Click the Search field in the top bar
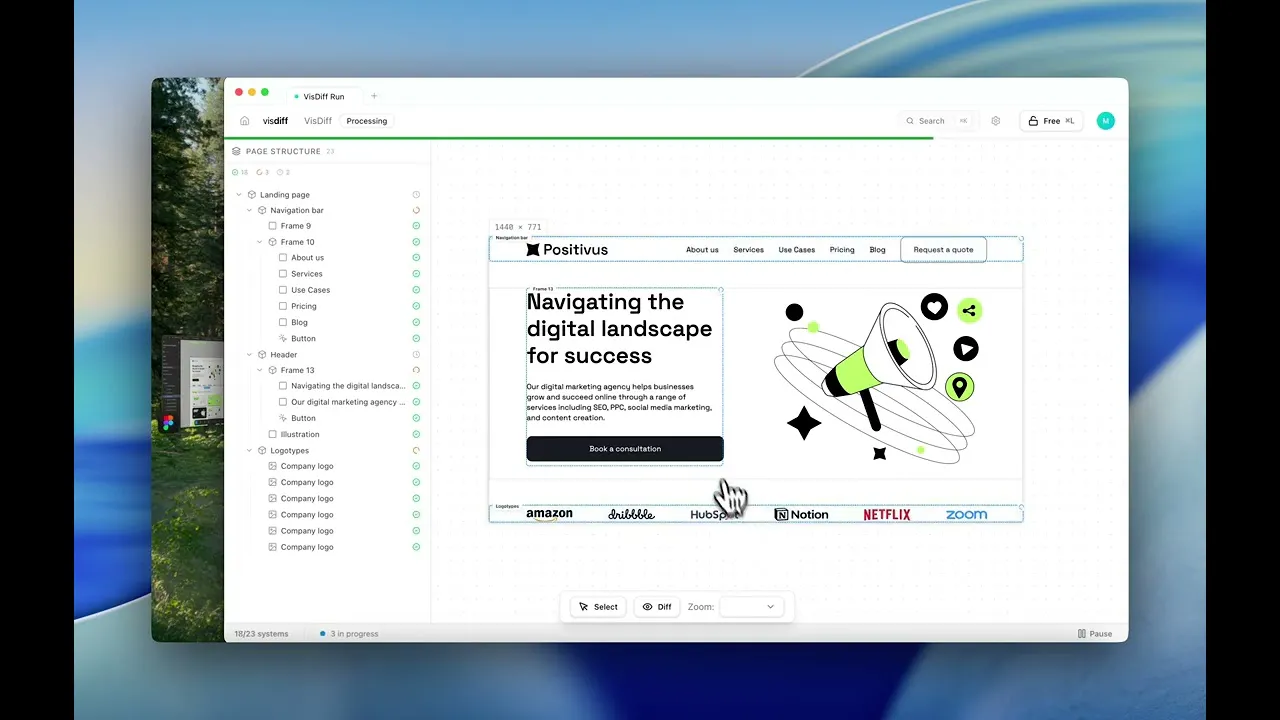The image size is (1280, 720). point(937,121)
